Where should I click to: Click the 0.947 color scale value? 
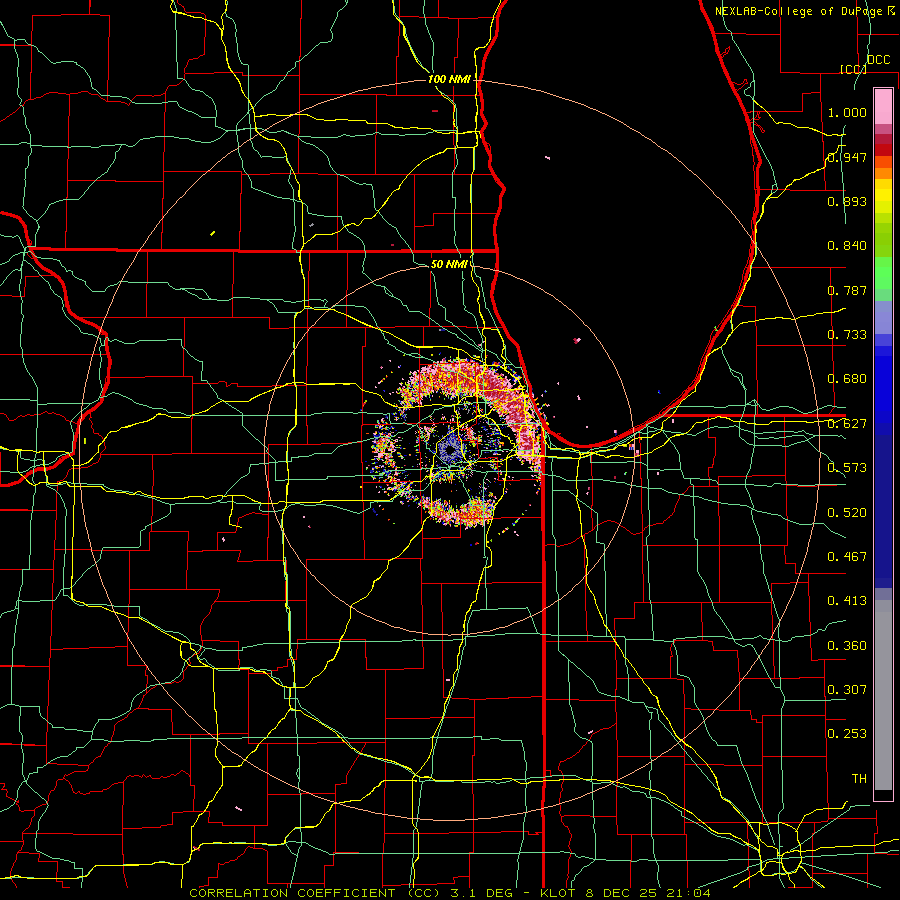click(847, 157)
